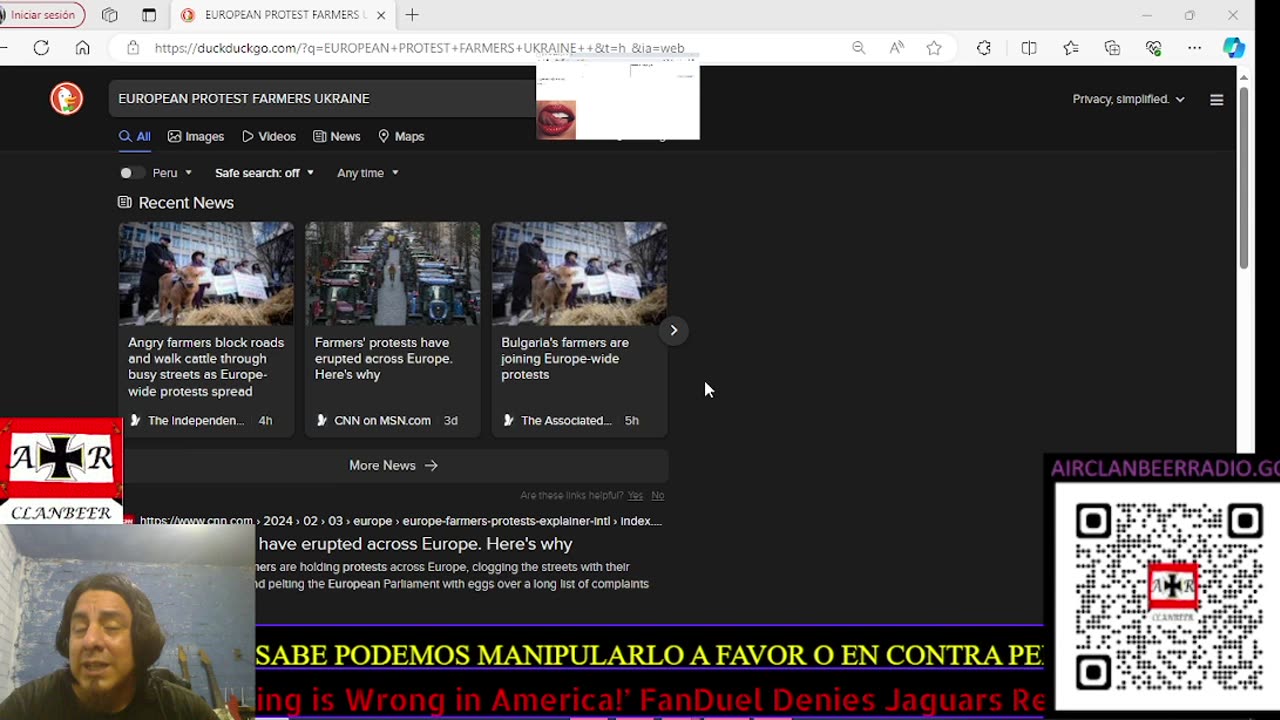The height and width of the screenshot is (720, 1280).
Task: Read Farmers' protests have erupted headline card
Action: [x=383, y=358]
